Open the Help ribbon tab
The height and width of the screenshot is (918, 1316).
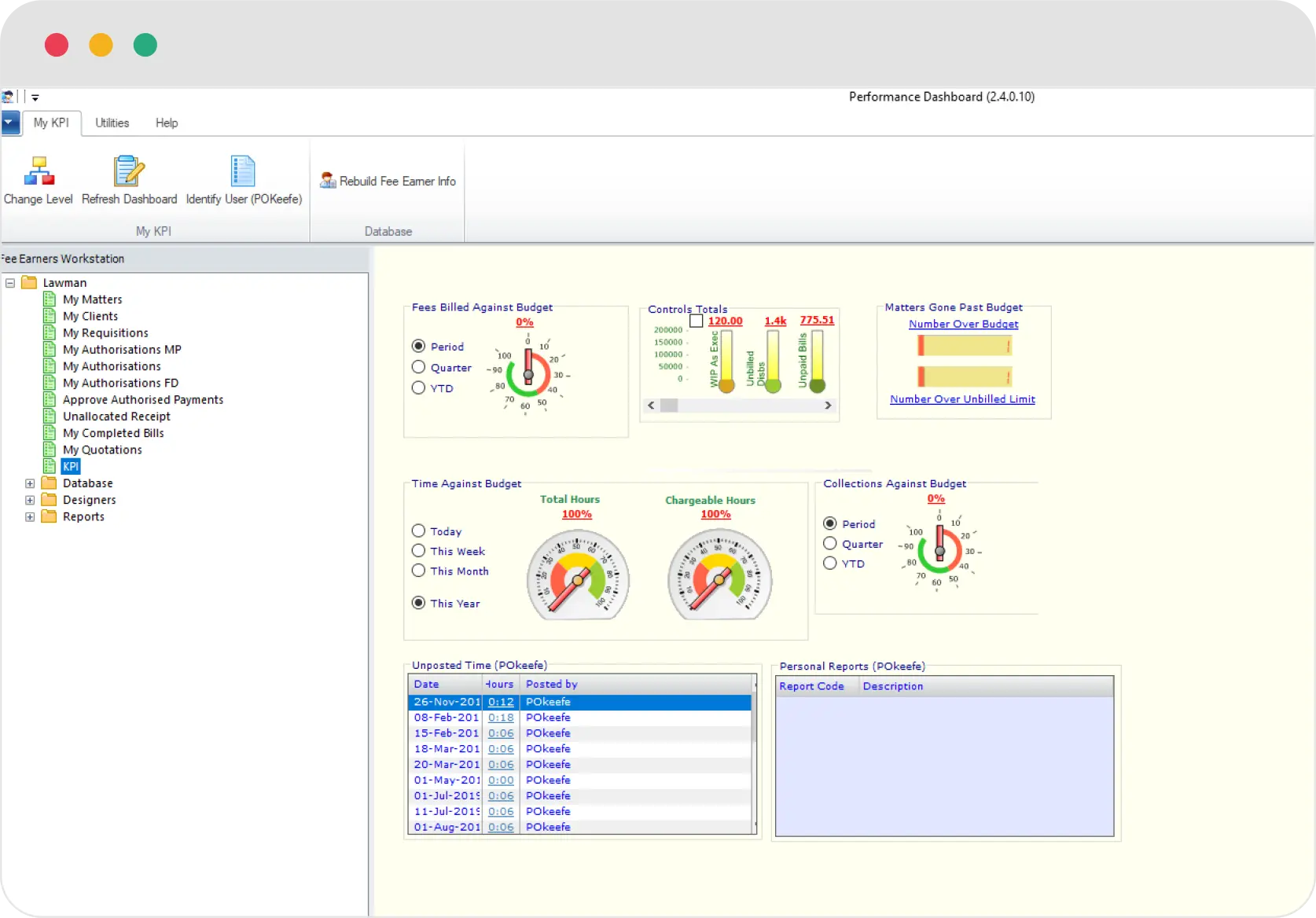pos(166,123)
